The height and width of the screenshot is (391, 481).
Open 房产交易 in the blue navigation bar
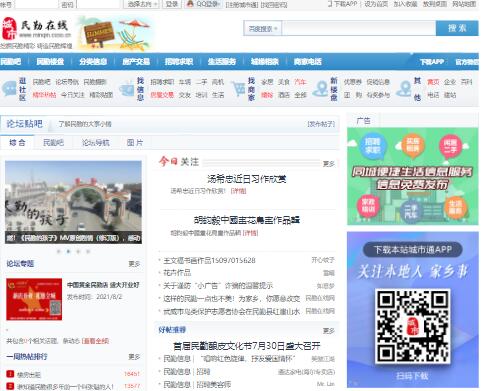point(136,61)
